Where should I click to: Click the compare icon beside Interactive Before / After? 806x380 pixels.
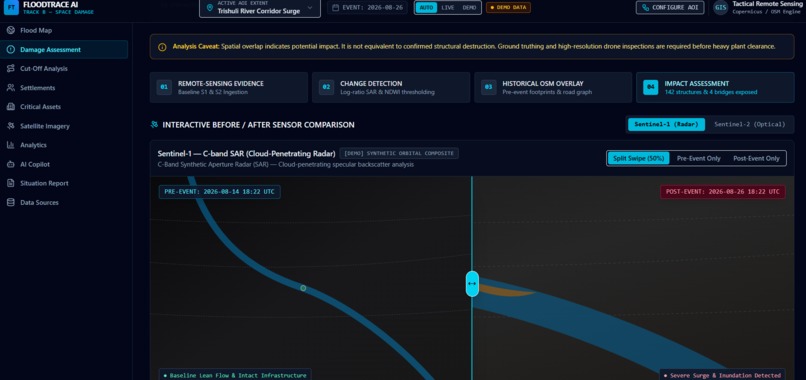(x=154, y=124)
